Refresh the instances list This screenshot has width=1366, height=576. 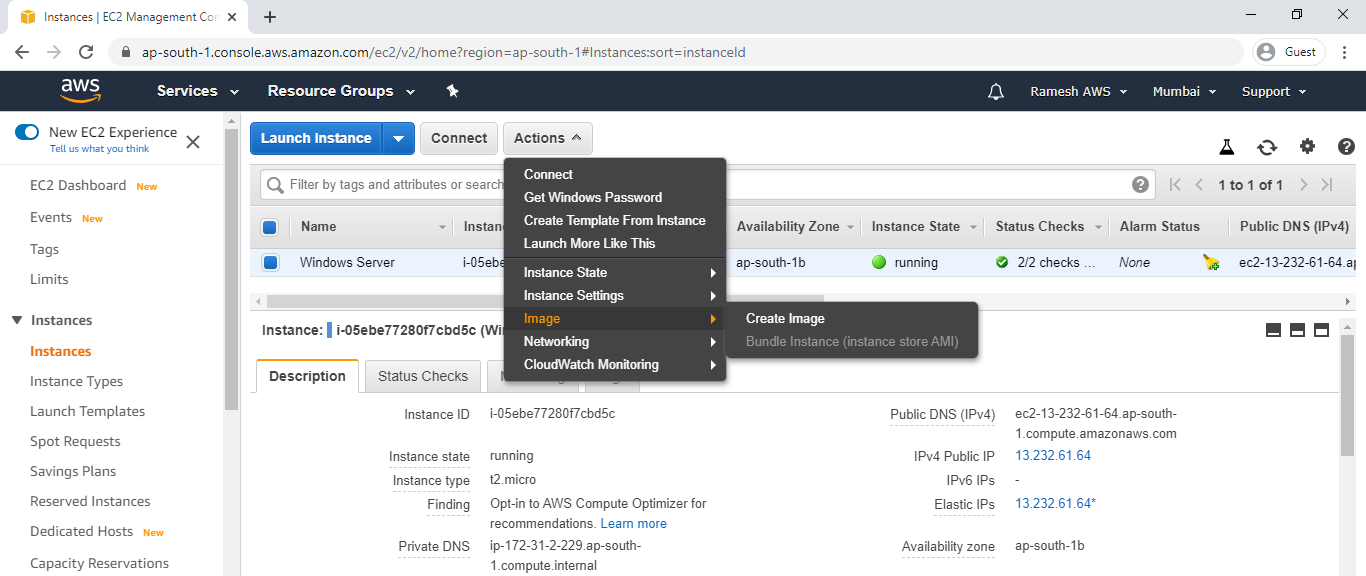coord(1267,147)
